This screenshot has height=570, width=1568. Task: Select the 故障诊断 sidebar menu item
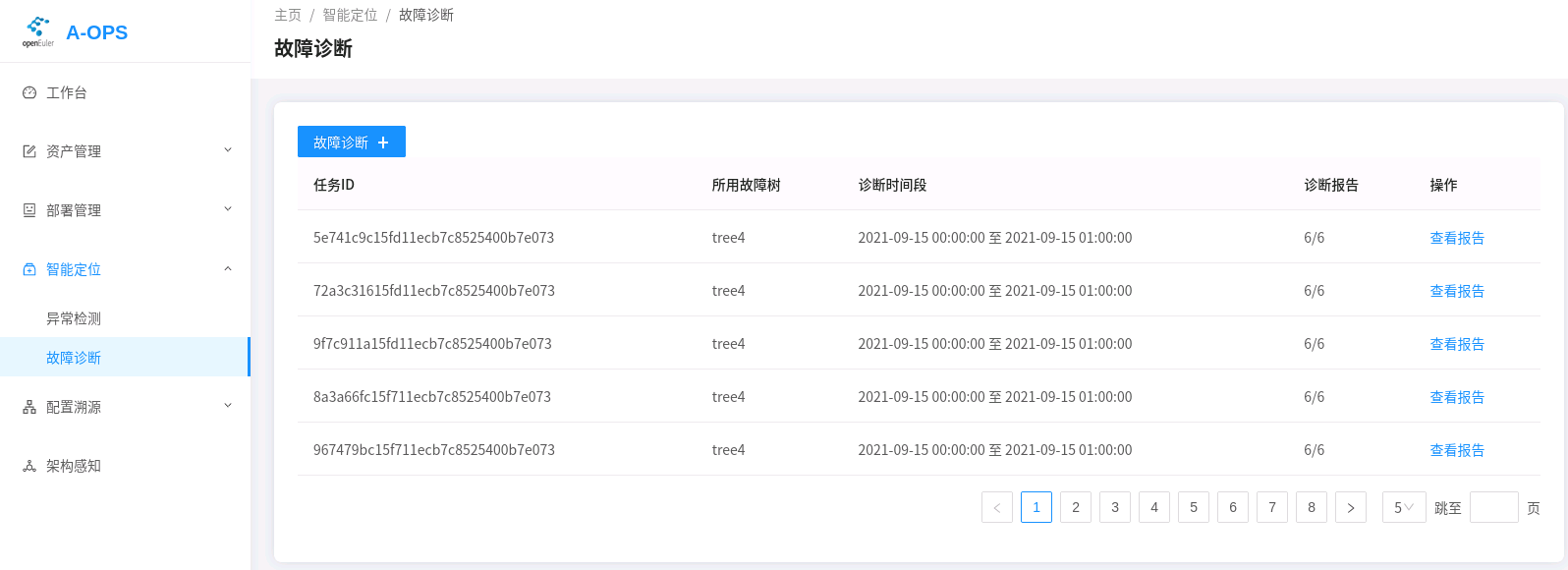click(74, 358)
